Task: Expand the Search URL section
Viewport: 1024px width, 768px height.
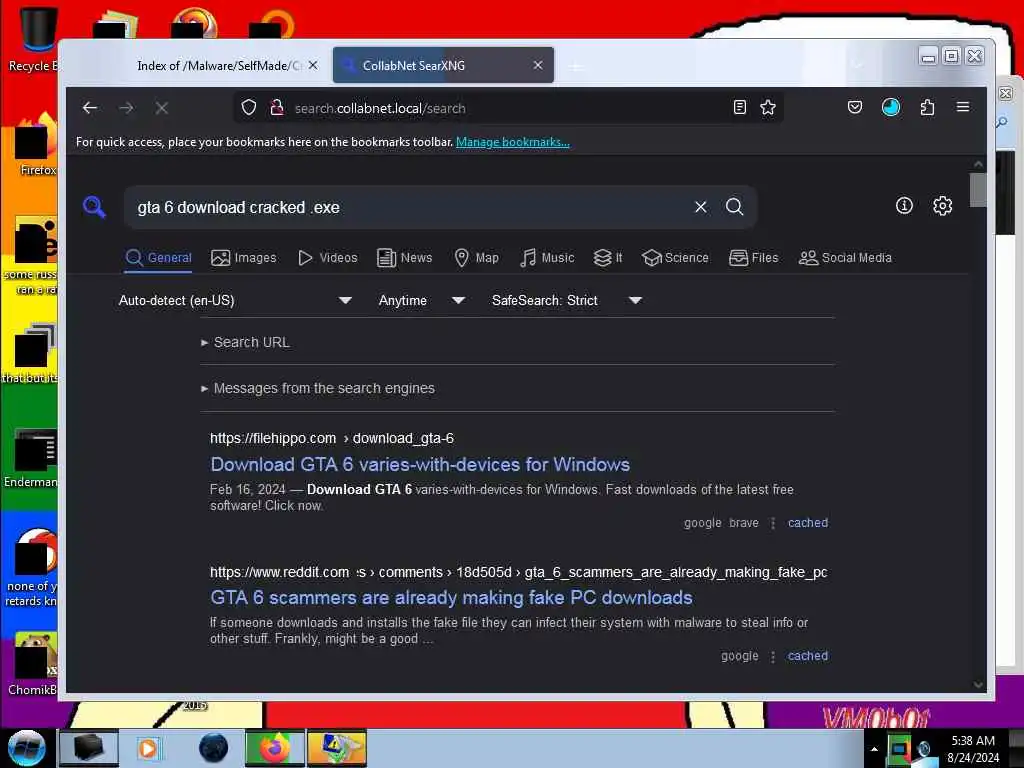Action: (246, 342)
